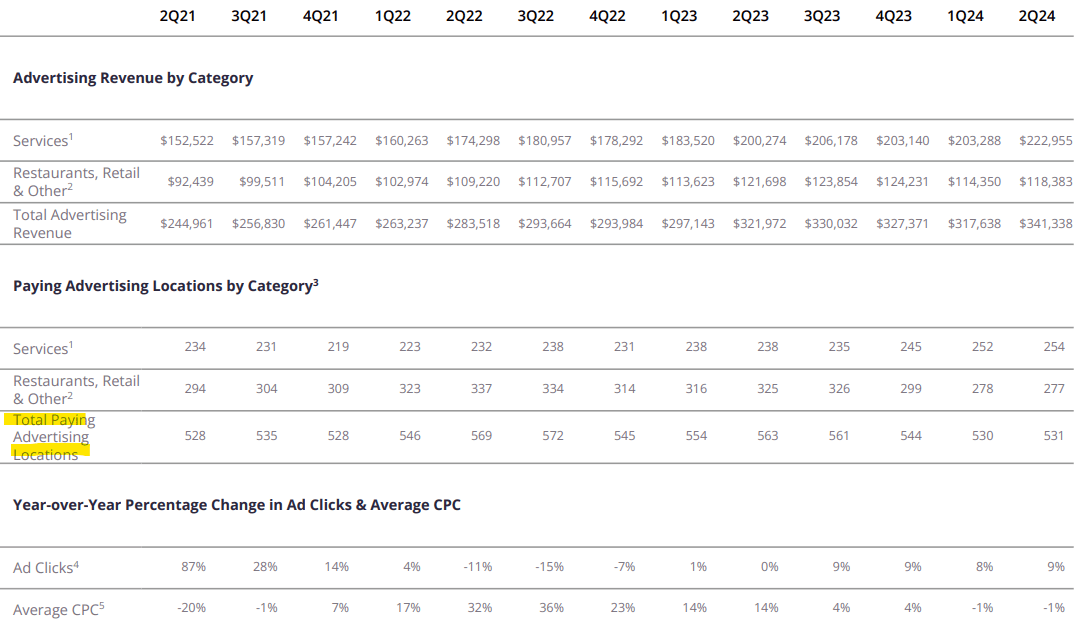The height and width of the screenshot is (619, 1078).
Task: Select Services paying locations value 254
Action: tap(1054, 347)
